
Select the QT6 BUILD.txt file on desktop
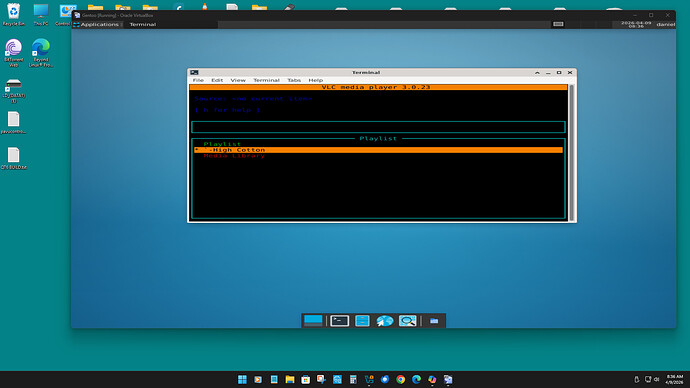(x=14, y=158)
